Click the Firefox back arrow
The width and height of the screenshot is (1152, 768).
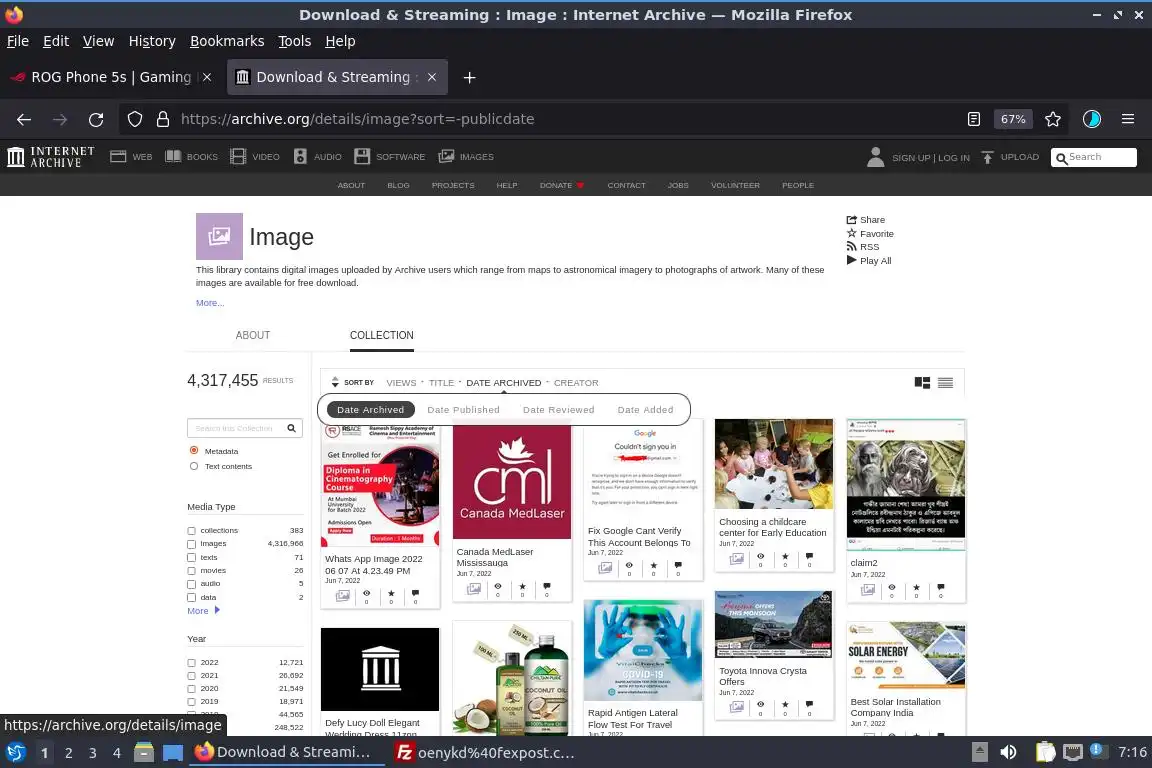tap(24, 119)
